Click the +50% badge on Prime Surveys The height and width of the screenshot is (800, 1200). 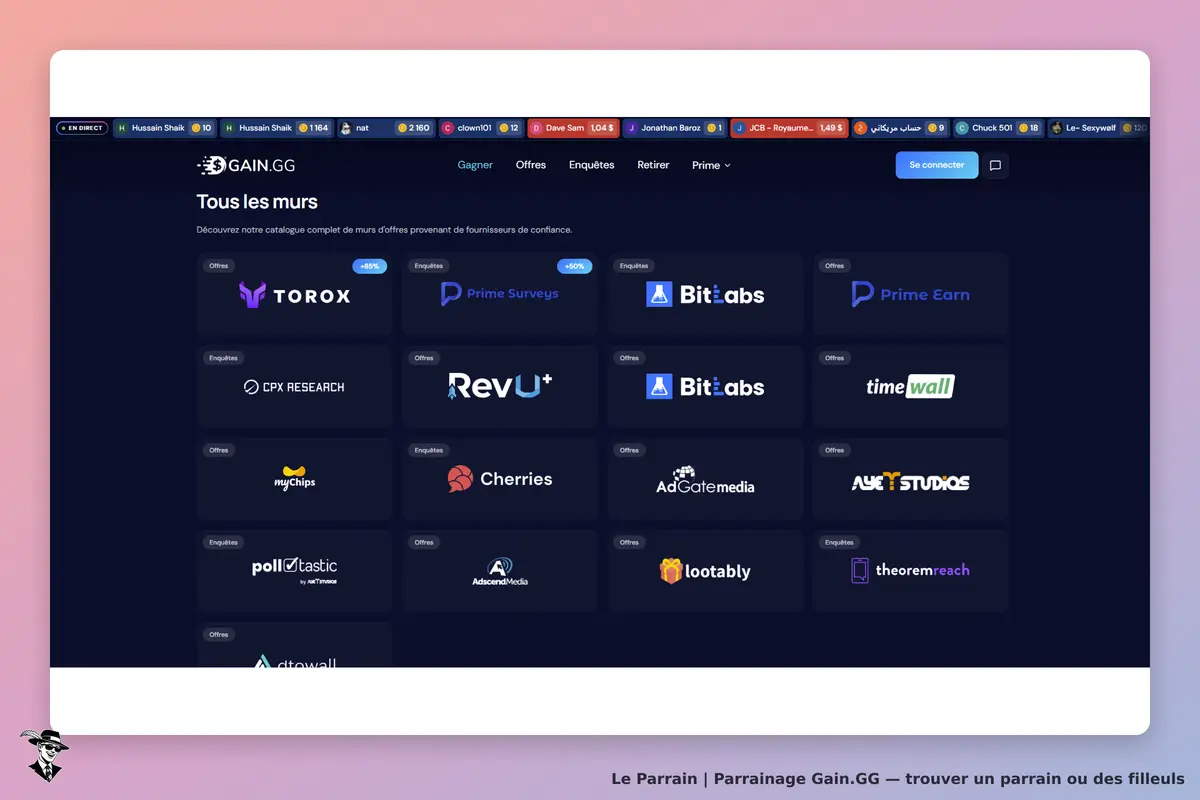(x=575, y=267)
